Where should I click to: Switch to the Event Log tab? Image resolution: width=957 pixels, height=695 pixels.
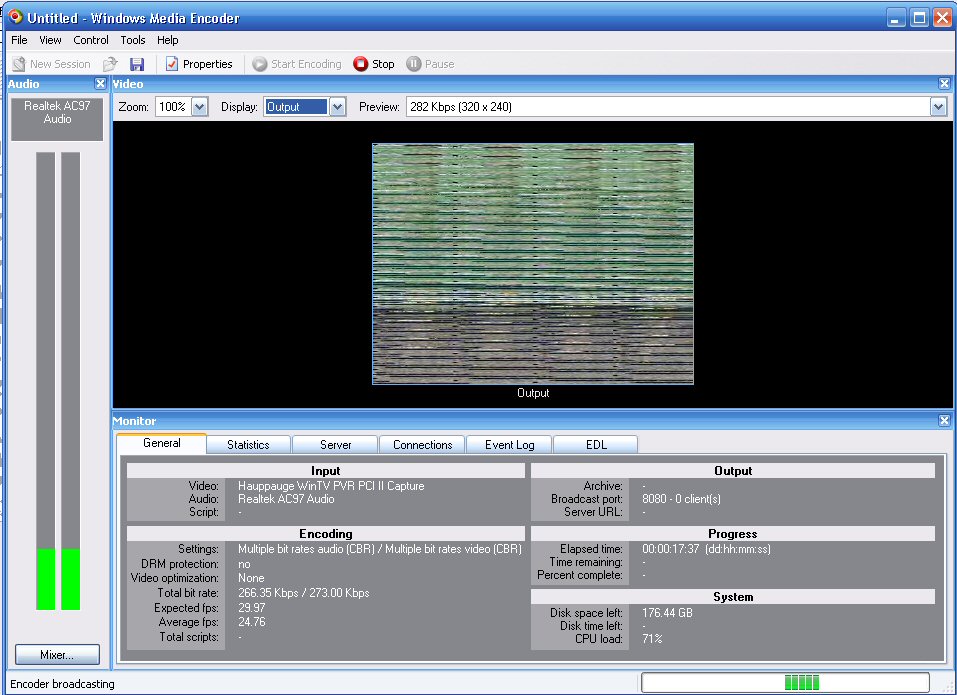(x=510, y=445)
